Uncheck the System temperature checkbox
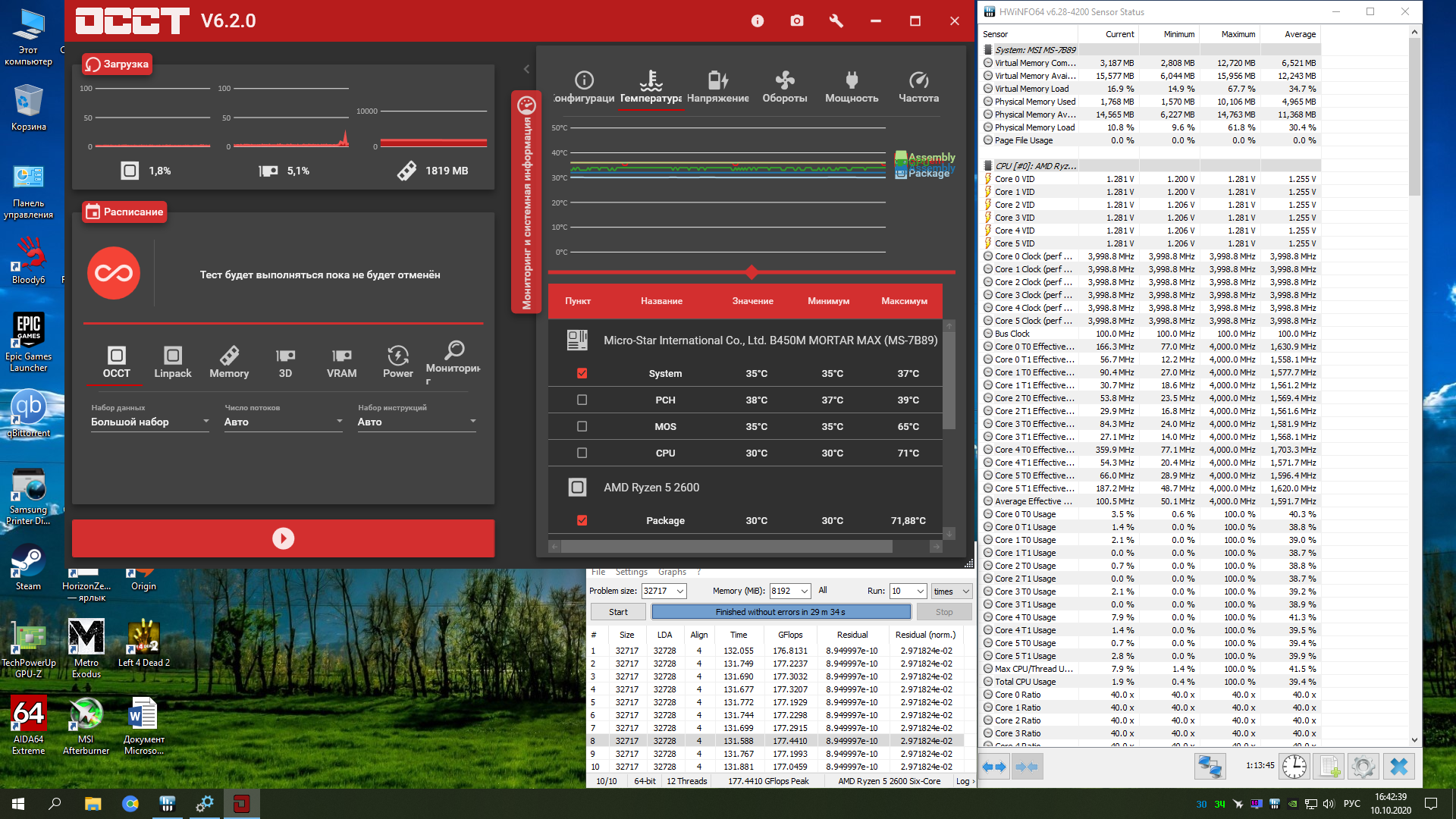The width and height of the screenshot is (1456, 819). (582, 373)
